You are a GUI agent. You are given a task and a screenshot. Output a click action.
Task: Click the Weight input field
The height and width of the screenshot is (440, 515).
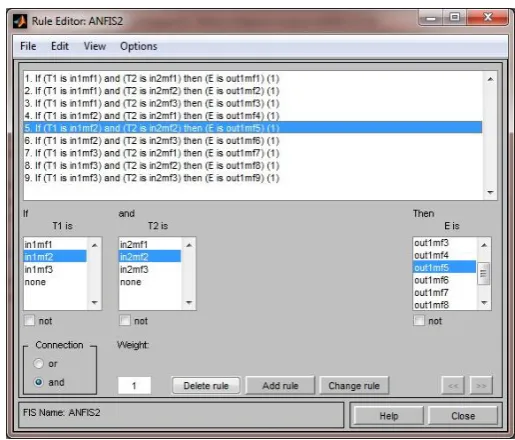coord(134,386)
